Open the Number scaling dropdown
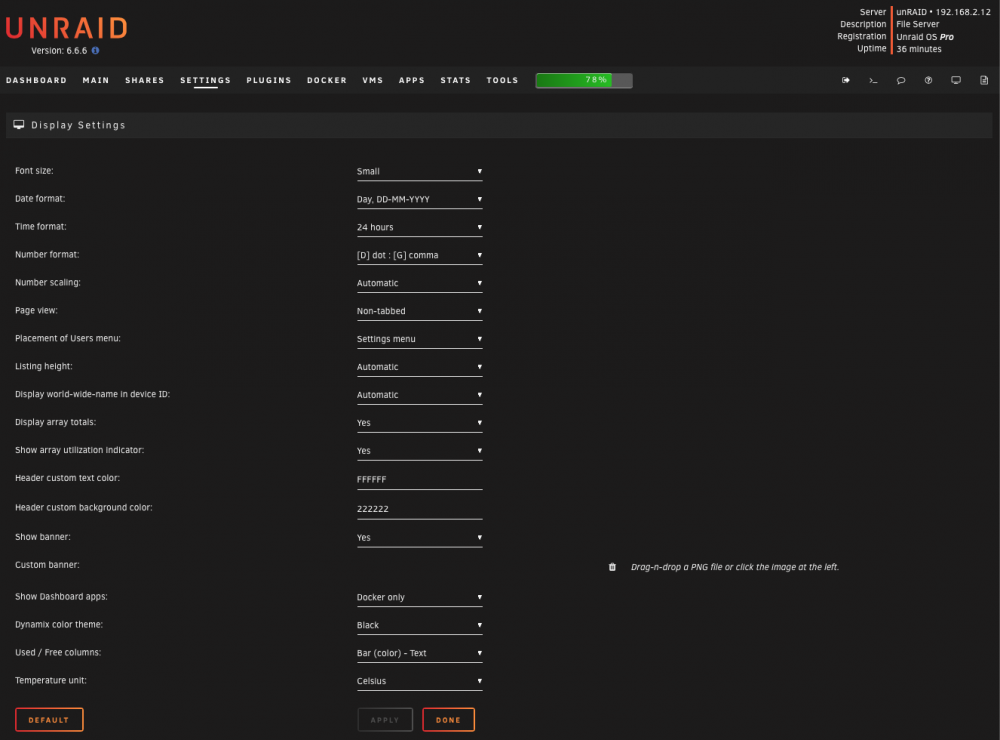 click(419, 283)
